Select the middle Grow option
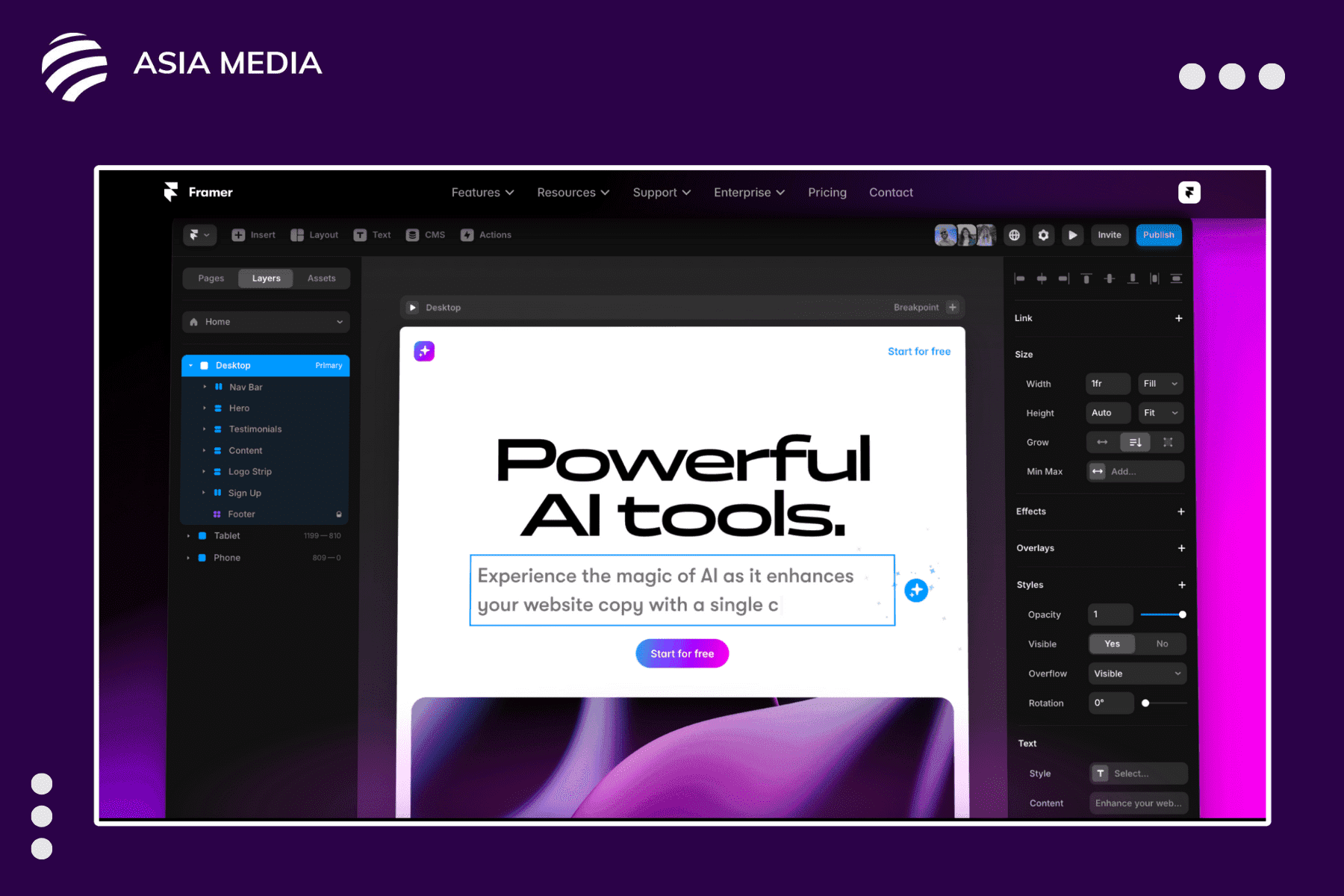Viewport: 1344px width, 896px height. pyautogui.click(x=1135, y=443)
